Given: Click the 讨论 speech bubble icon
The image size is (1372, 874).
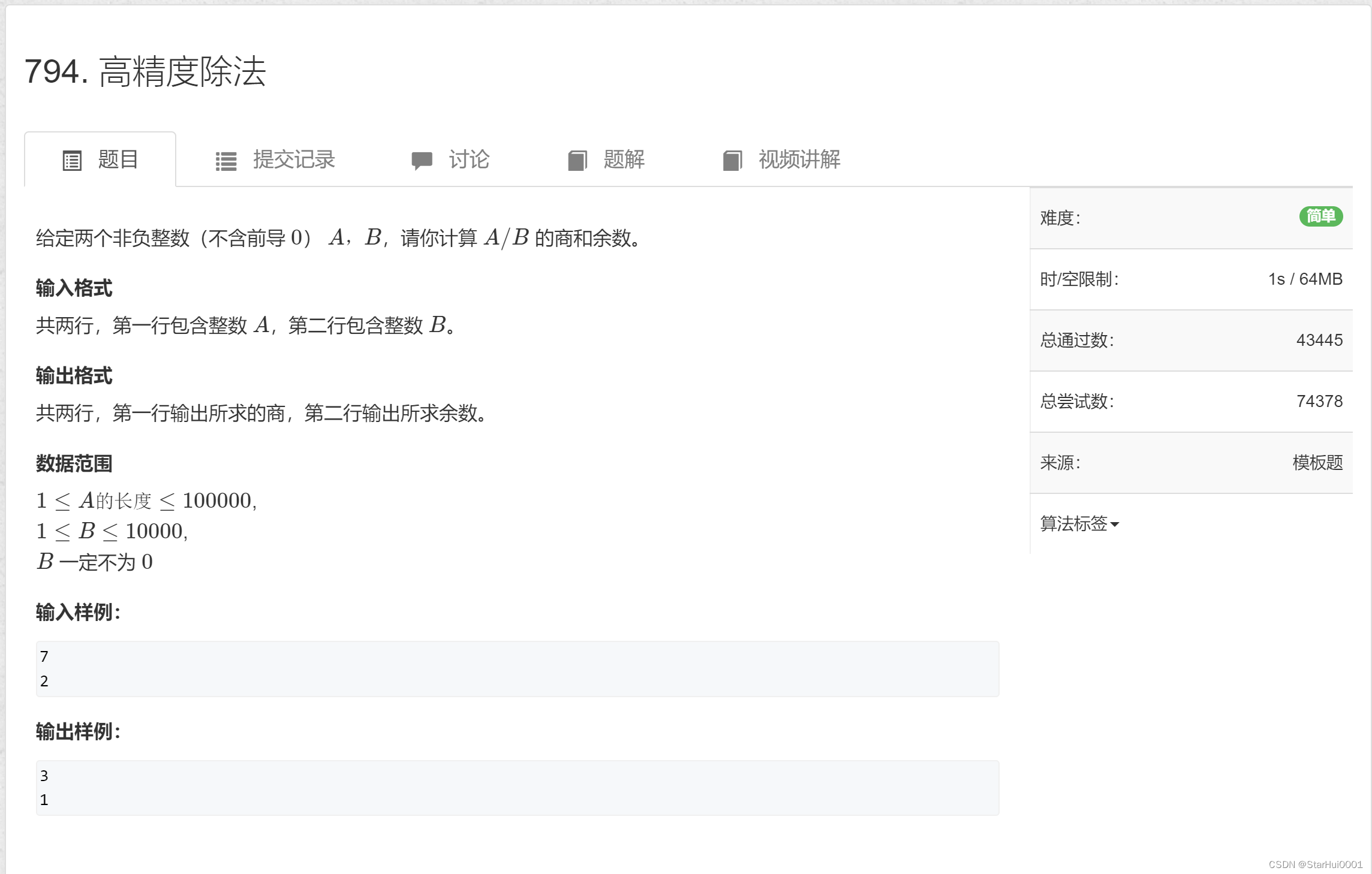Looking at the screenshot, I should (x=422, y=161).
